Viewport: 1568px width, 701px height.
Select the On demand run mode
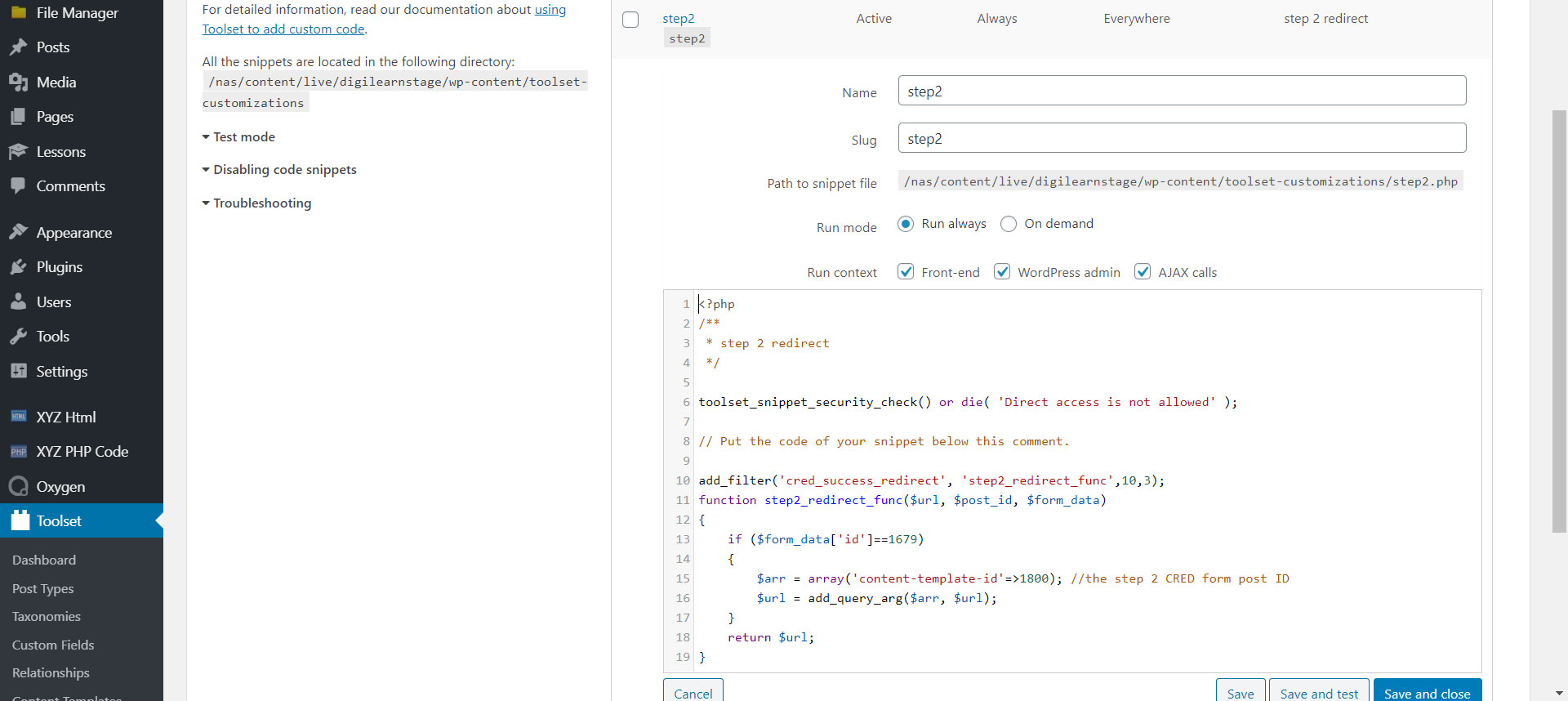coord(1009,224)
